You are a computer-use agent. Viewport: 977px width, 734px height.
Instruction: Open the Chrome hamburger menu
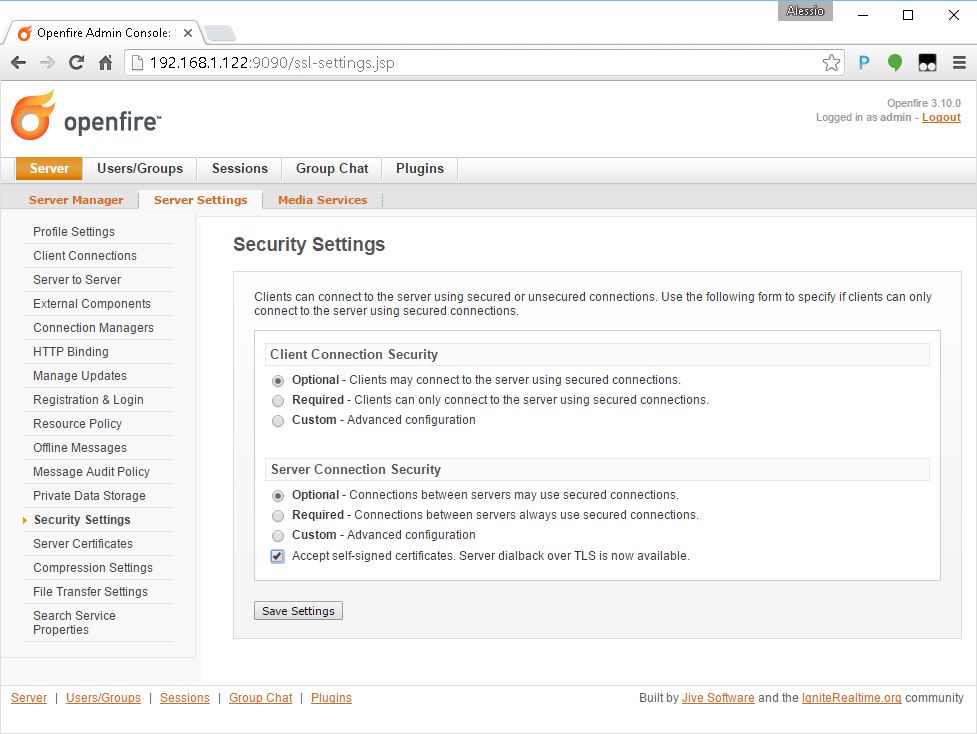click(x=959, y=63)
